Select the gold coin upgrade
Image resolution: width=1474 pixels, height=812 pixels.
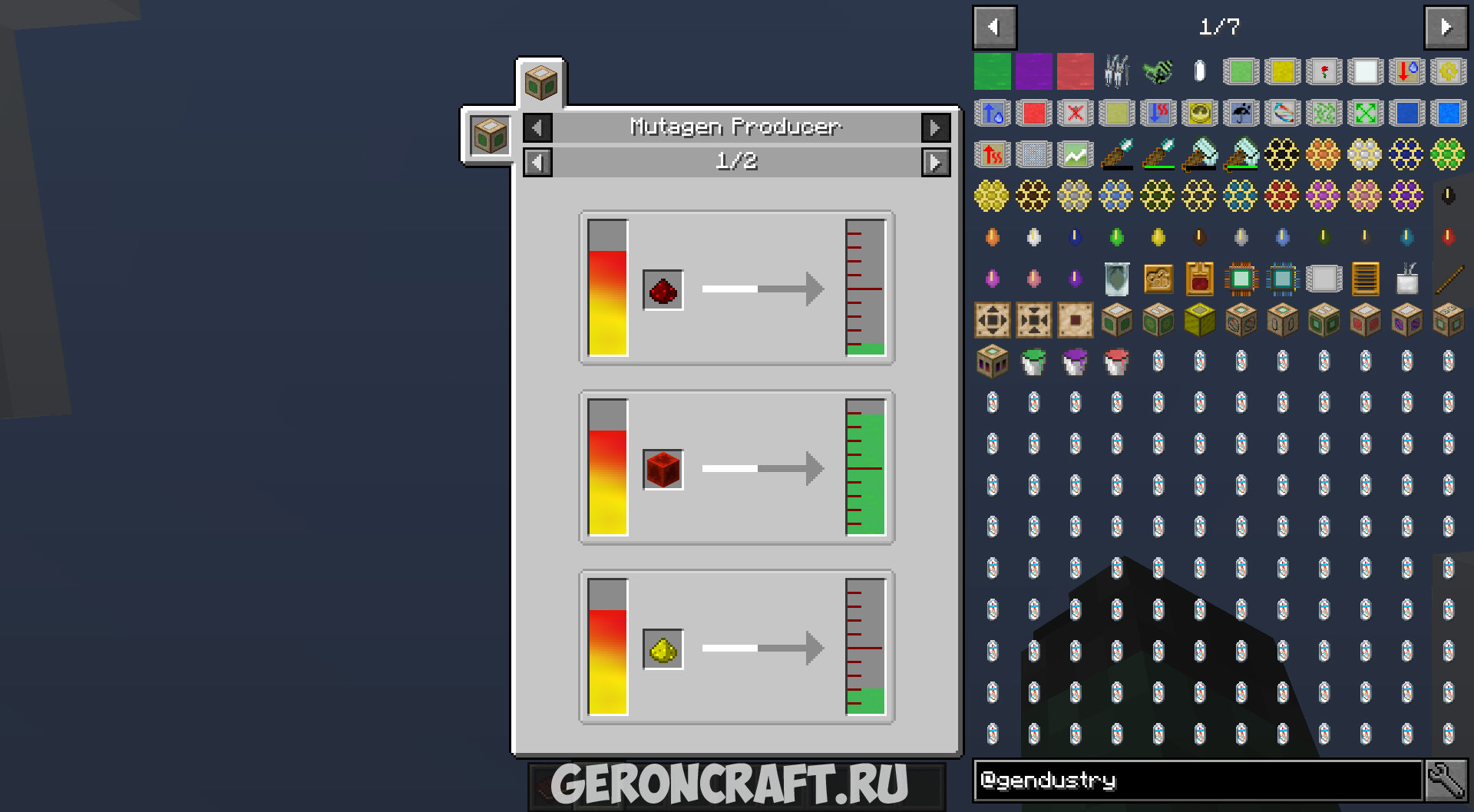tap(1199, 113)
